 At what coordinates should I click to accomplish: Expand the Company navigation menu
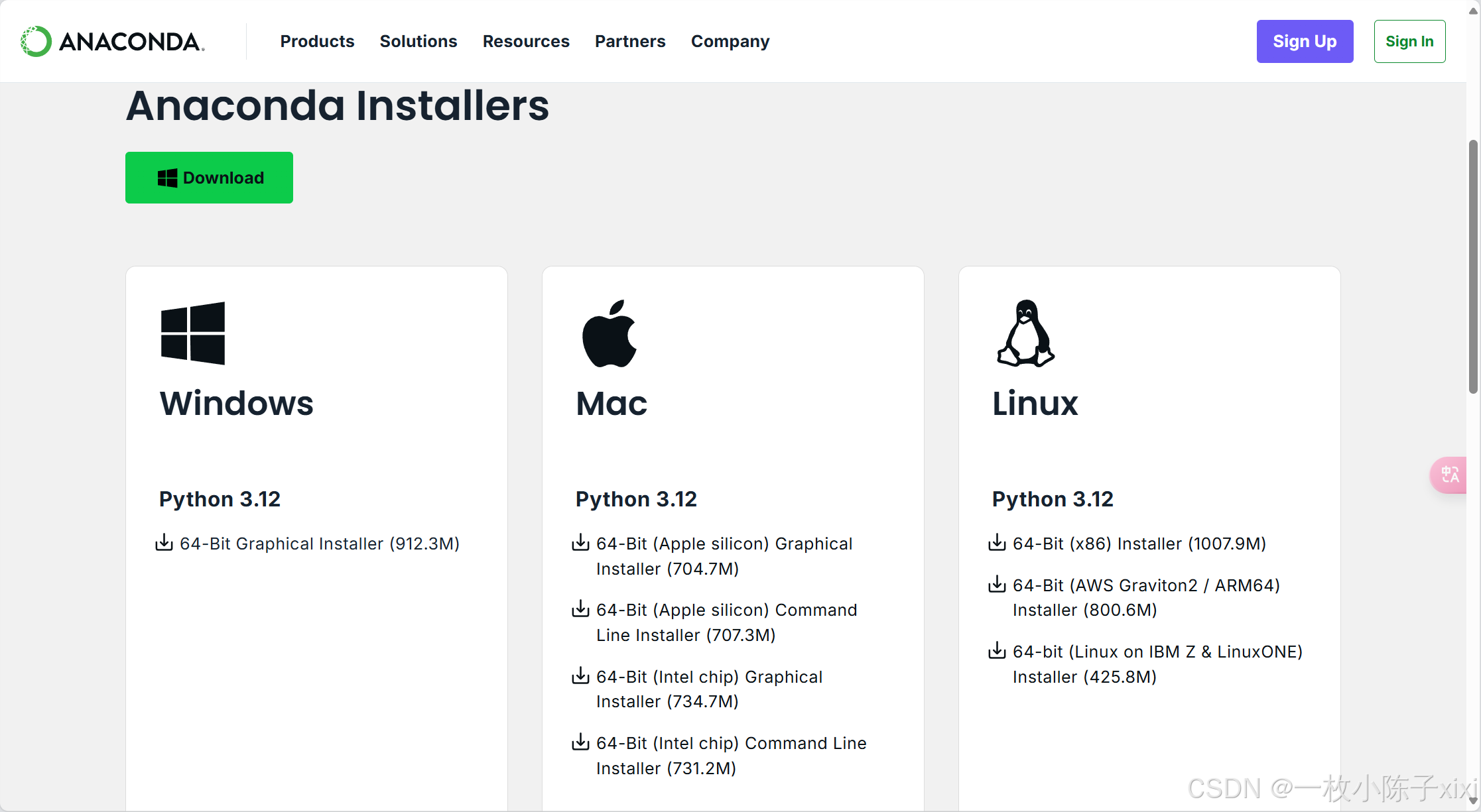730,41
